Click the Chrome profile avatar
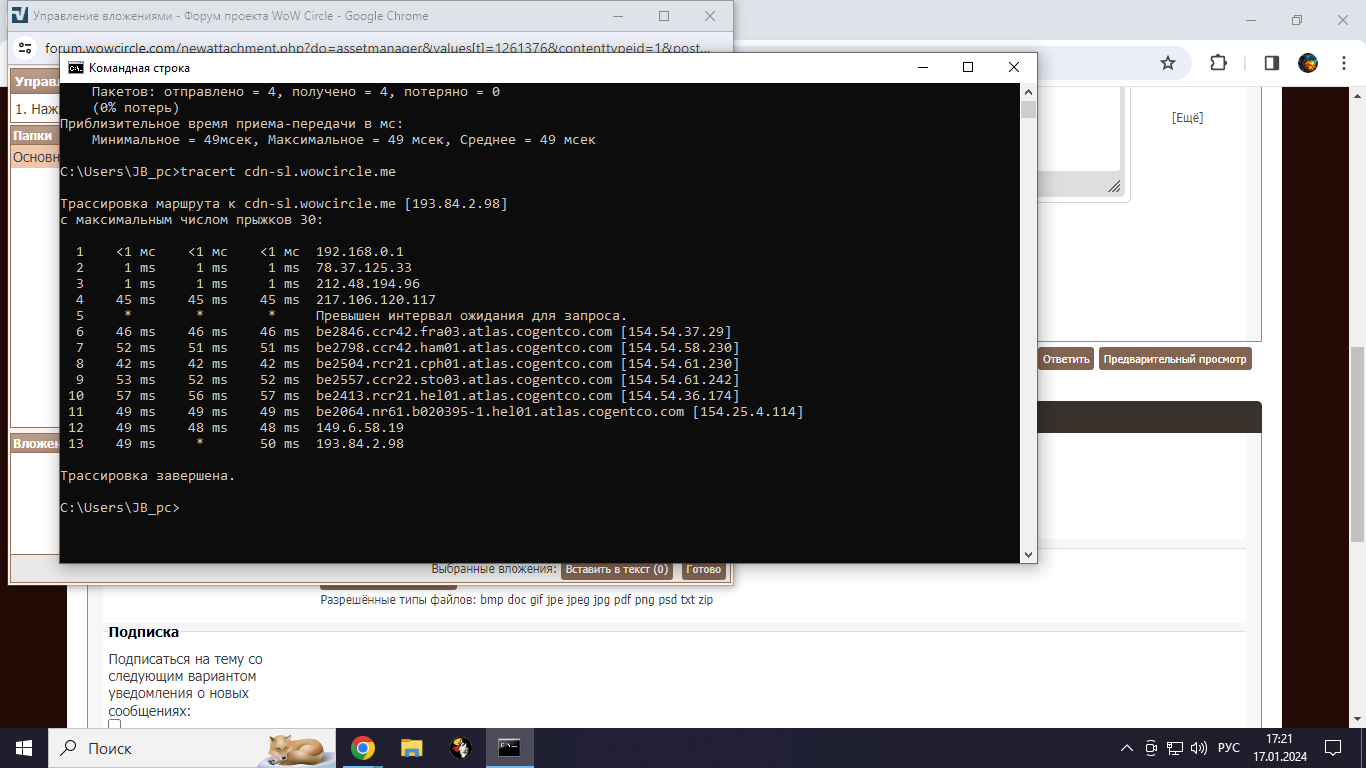The image size is (1366, 768). 1308,63
